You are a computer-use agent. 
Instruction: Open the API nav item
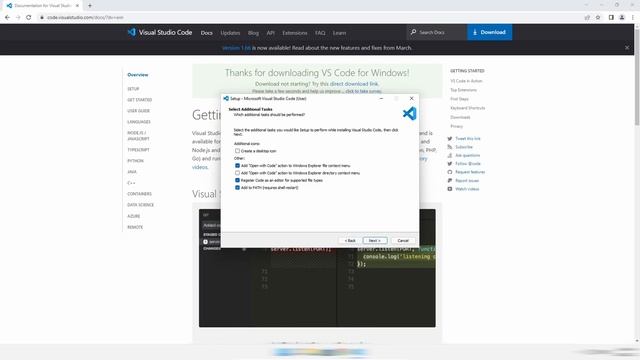pyautogui.click(x=271, y=33)
